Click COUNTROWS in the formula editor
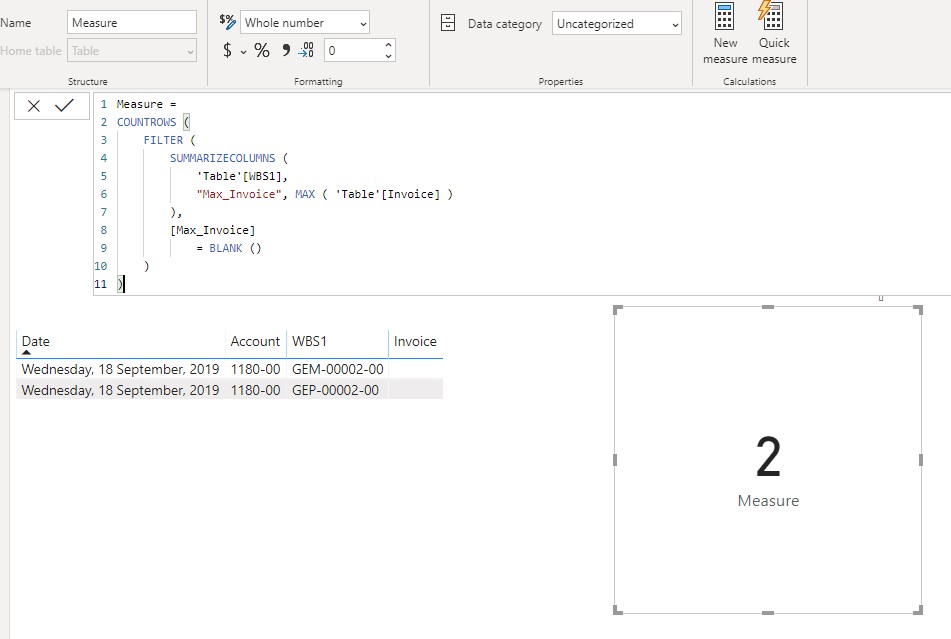Viewport: 951px width, 639px height. (x=146, y=122)
